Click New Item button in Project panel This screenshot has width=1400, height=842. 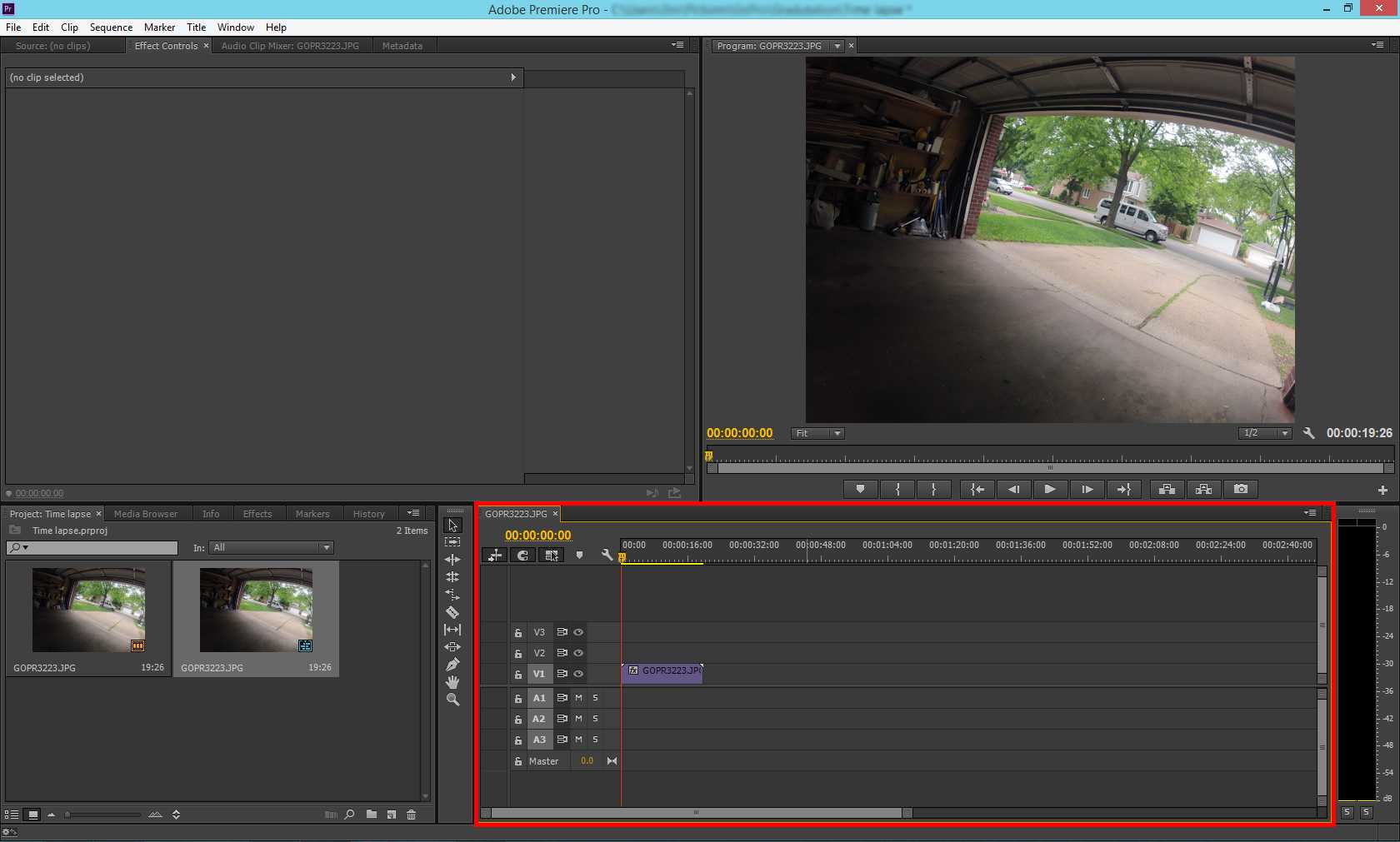pyautogui.click(x=391, y=815)
